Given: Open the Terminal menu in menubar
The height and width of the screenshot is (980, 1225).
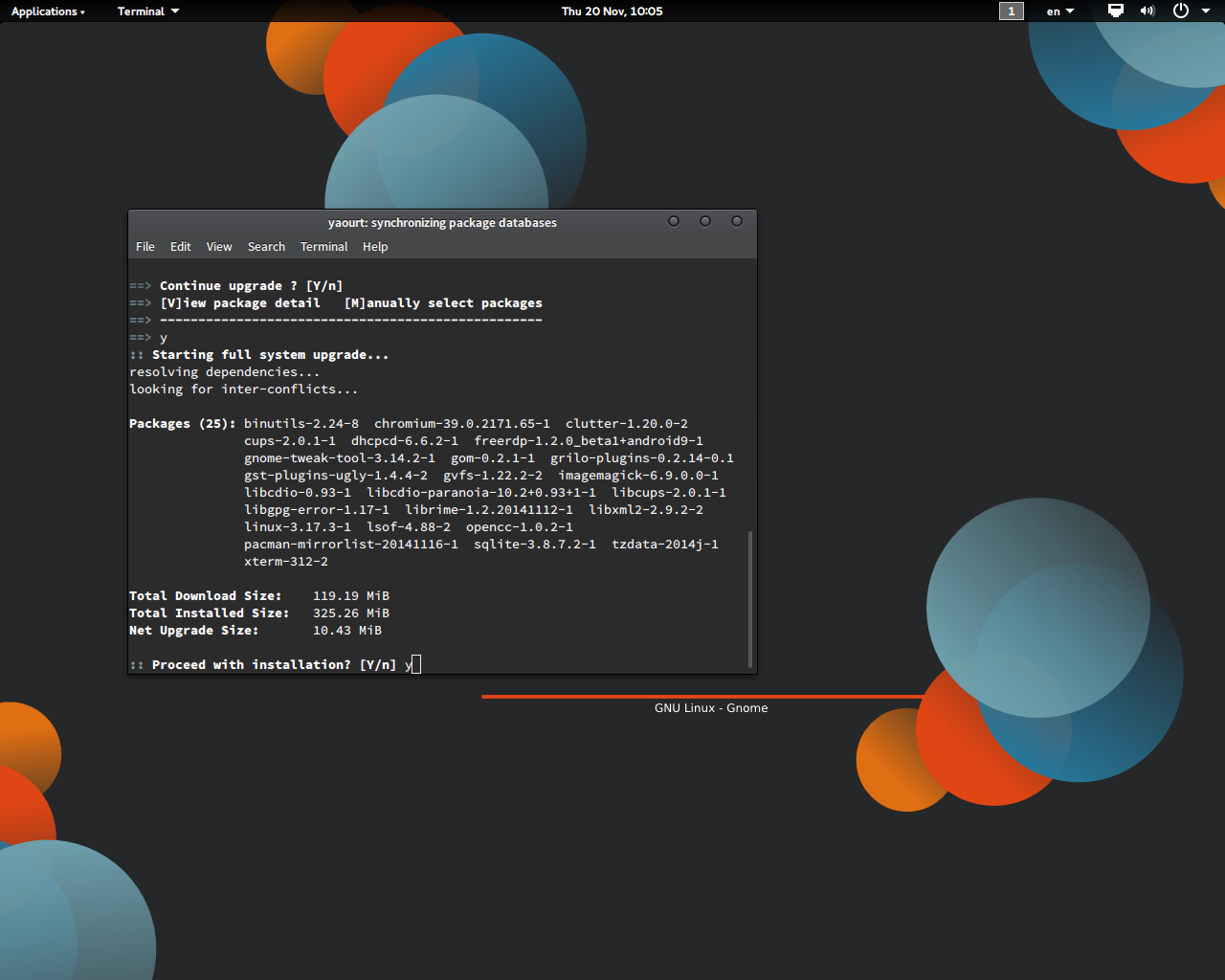Looking at the screenshot, I should coord(324,247).
